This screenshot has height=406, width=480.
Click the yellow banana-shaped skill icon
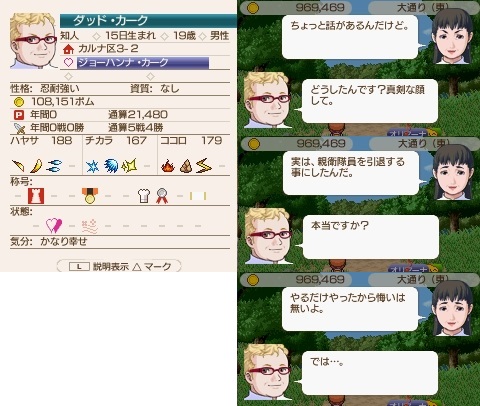[x=36, y=166]
